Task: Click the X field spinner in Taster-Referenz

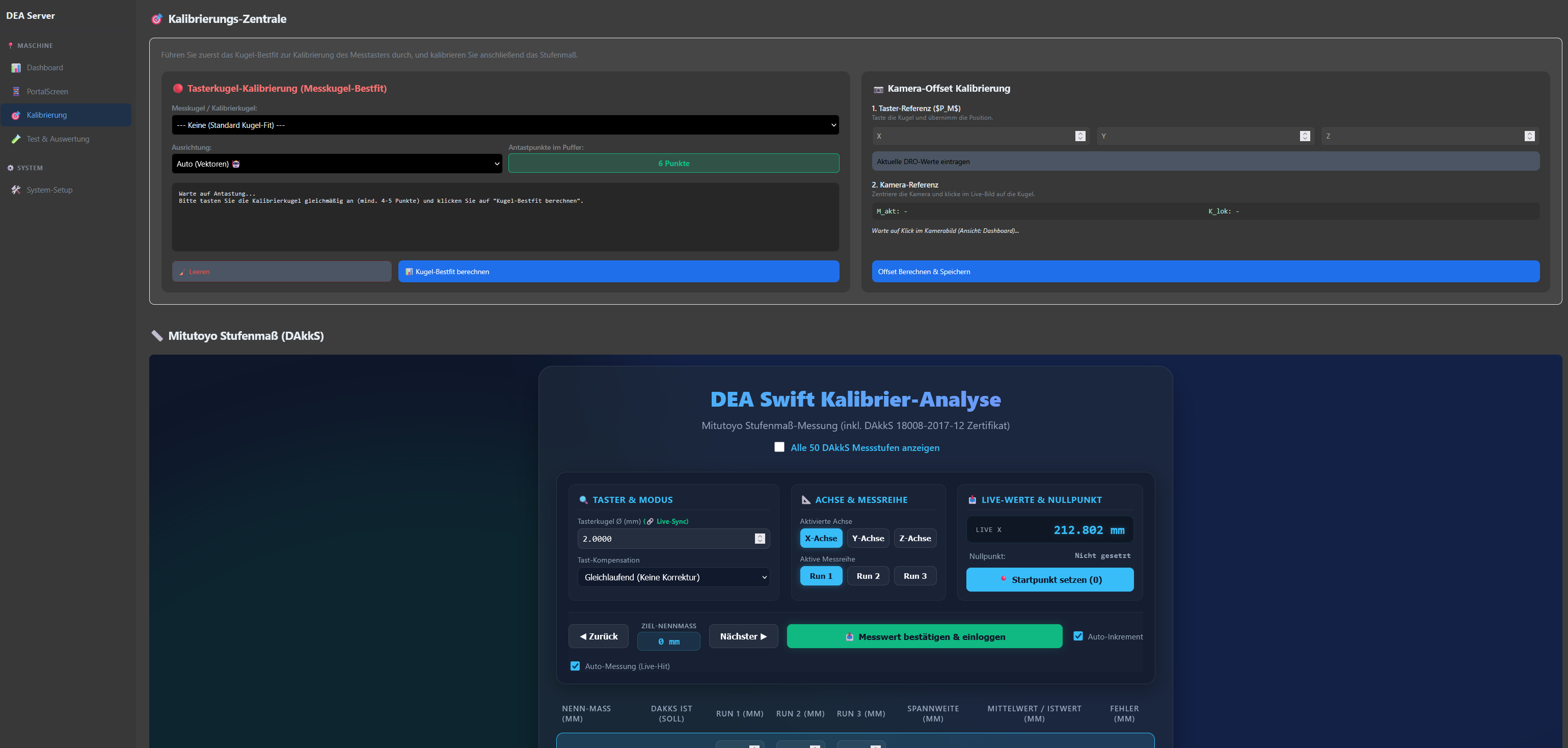Action: [x=1080, y=137]
